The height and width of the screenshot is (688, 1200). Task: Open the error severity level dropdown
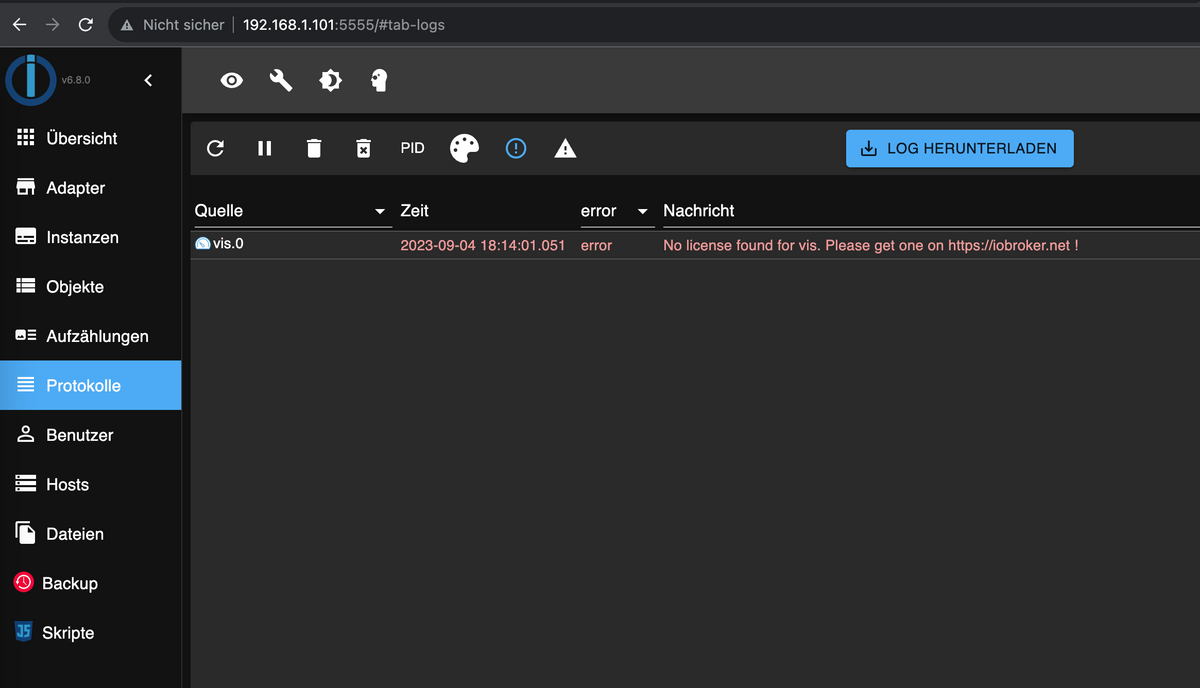[x=617, y=211]
